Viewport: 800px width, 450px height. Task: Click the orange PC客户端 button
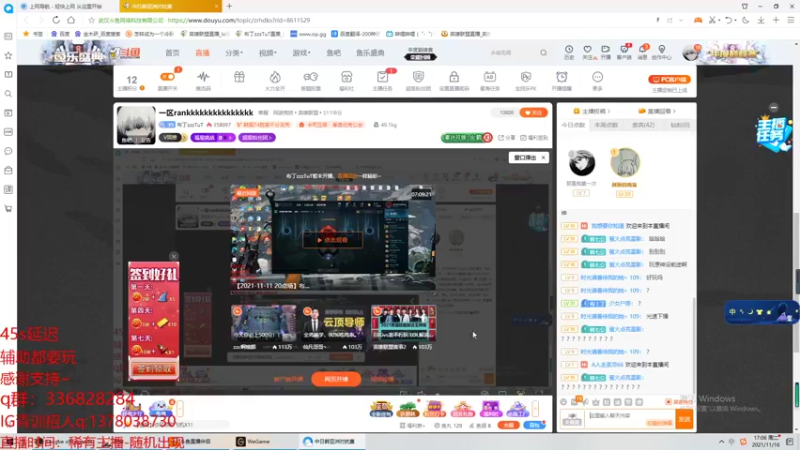(669, 80)
